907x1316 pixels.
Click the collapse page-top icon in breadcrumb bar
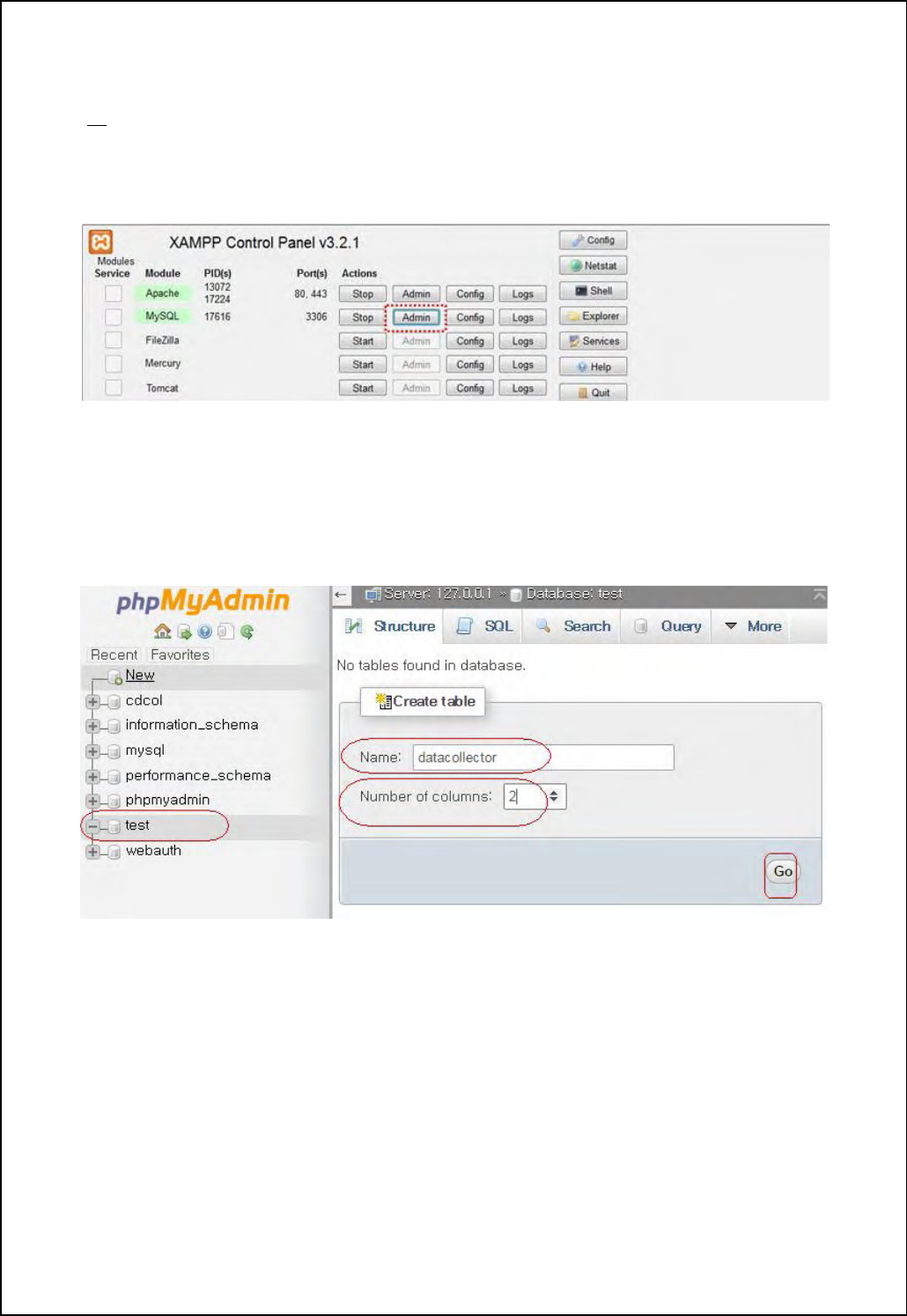(819, 595)
